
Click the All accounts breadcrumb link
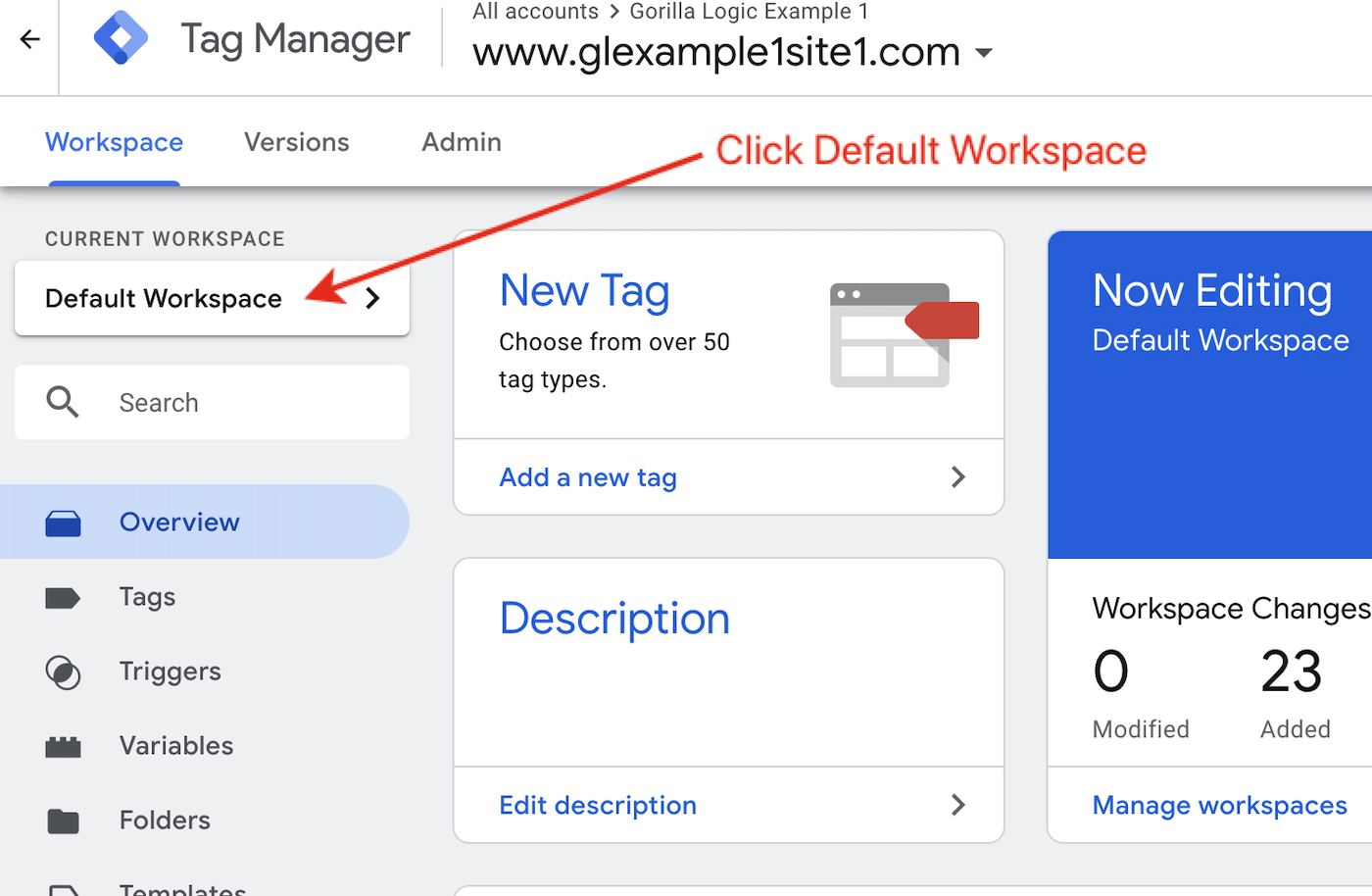click(535, 12)
